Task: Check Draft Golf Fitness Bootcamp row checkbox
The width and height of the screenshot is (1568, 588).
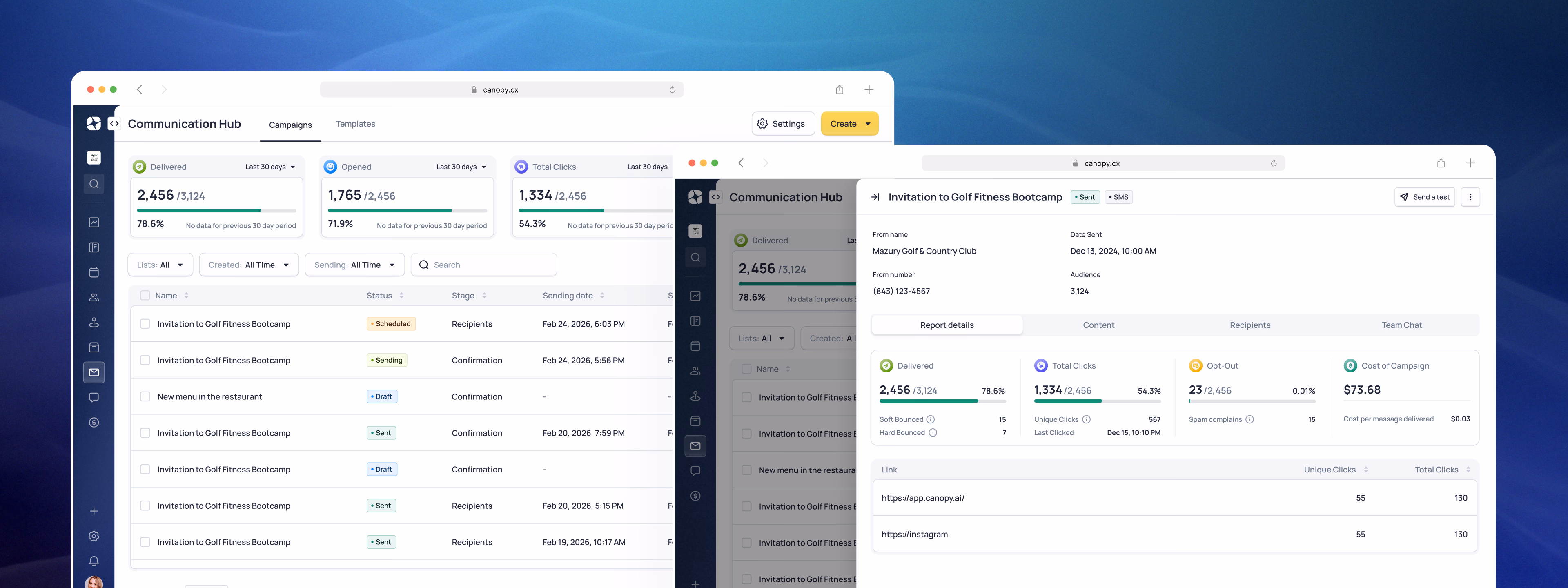Action: pos(145,469)
